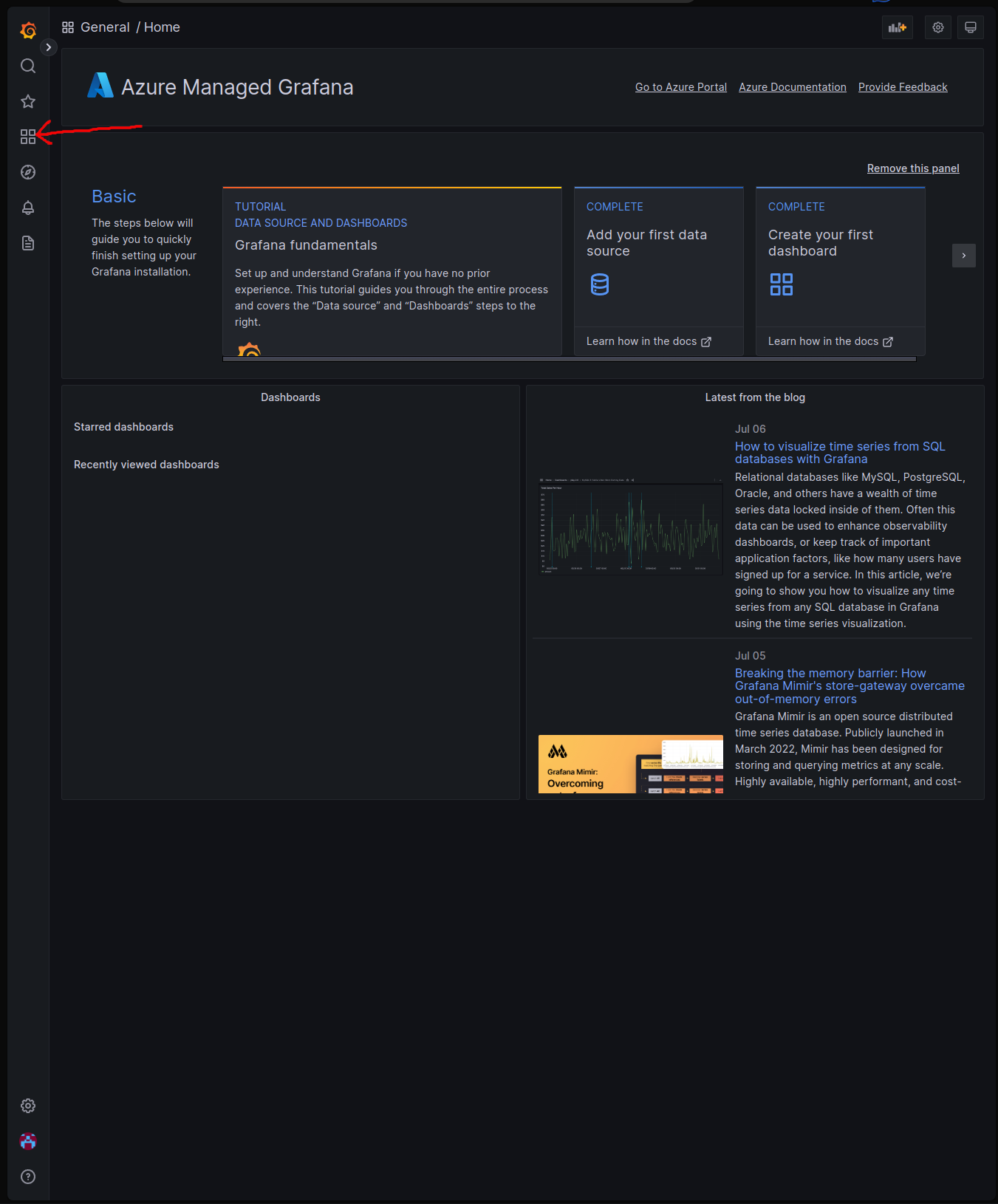
Task: Click the horizontal scrollbar under the setup cards
Action: click(x=569, y=359)
